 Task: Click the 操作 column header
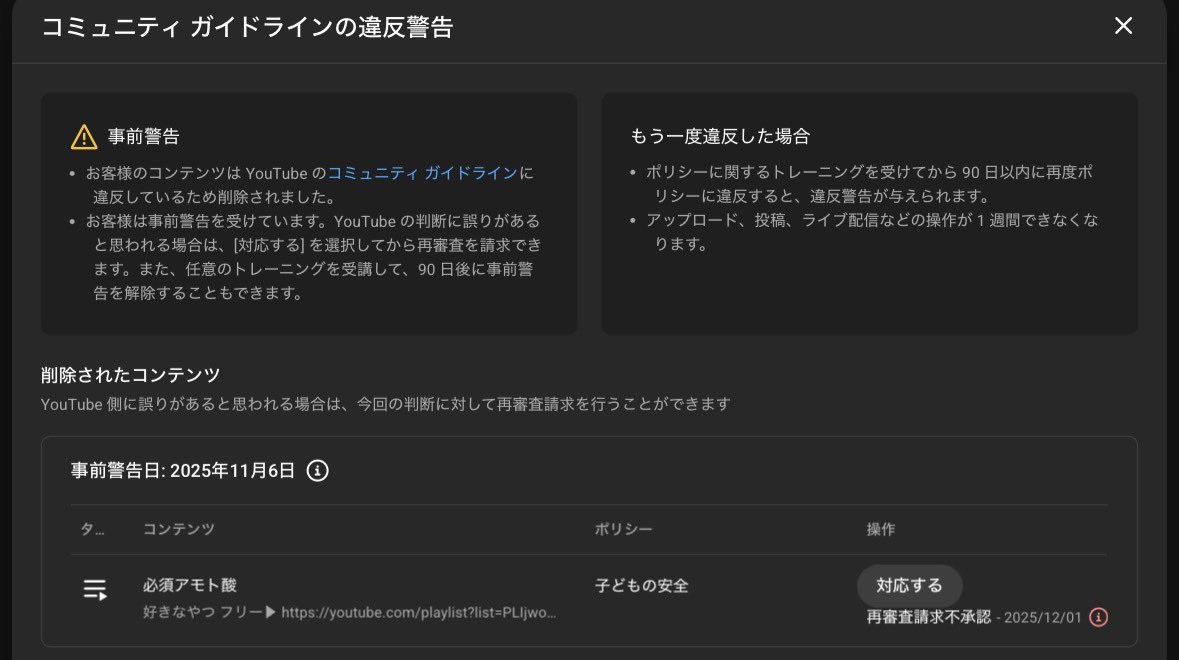(x=881, y=529)
